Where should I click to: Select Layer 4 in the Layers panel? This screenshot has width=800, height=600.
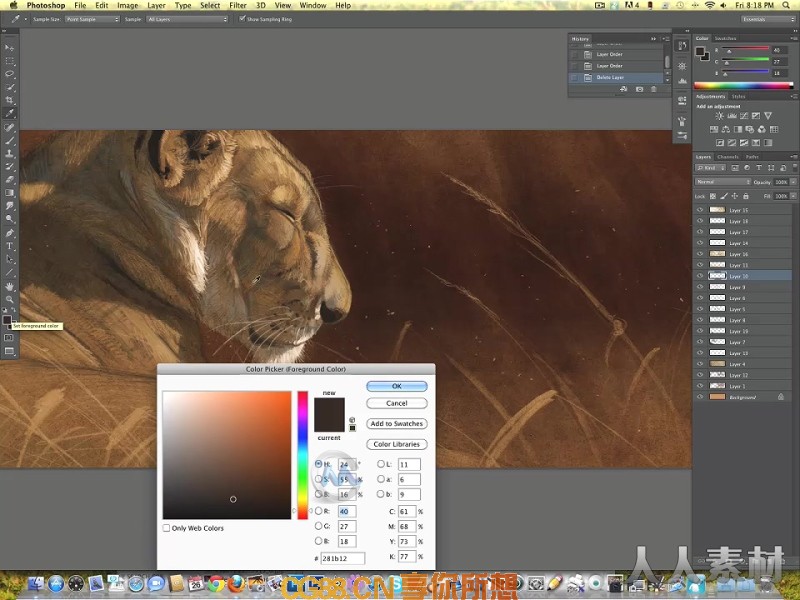pyautogui.click(x=742, y=364)
